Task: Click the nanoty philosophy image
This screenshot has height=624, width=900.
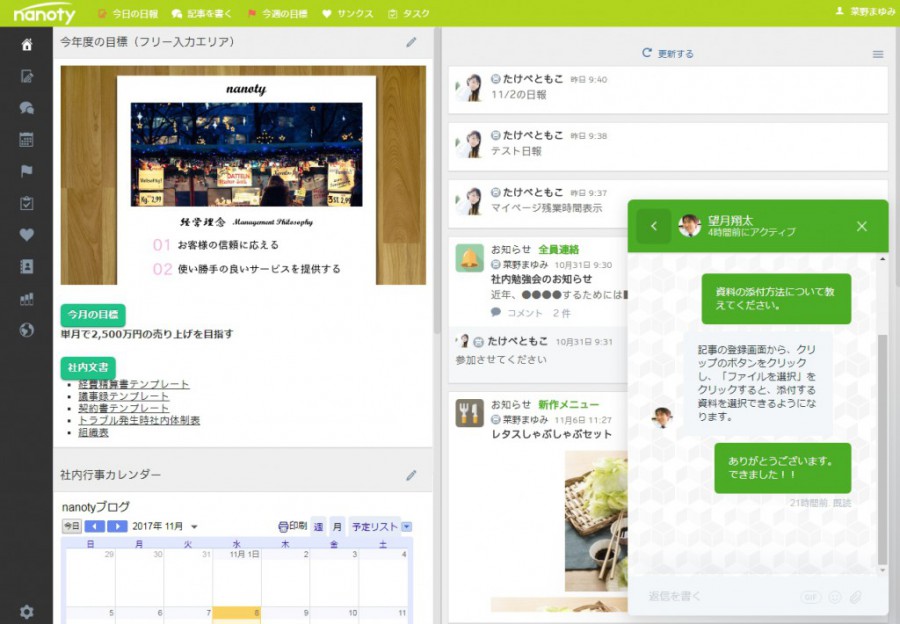Action: click(243, 175)
